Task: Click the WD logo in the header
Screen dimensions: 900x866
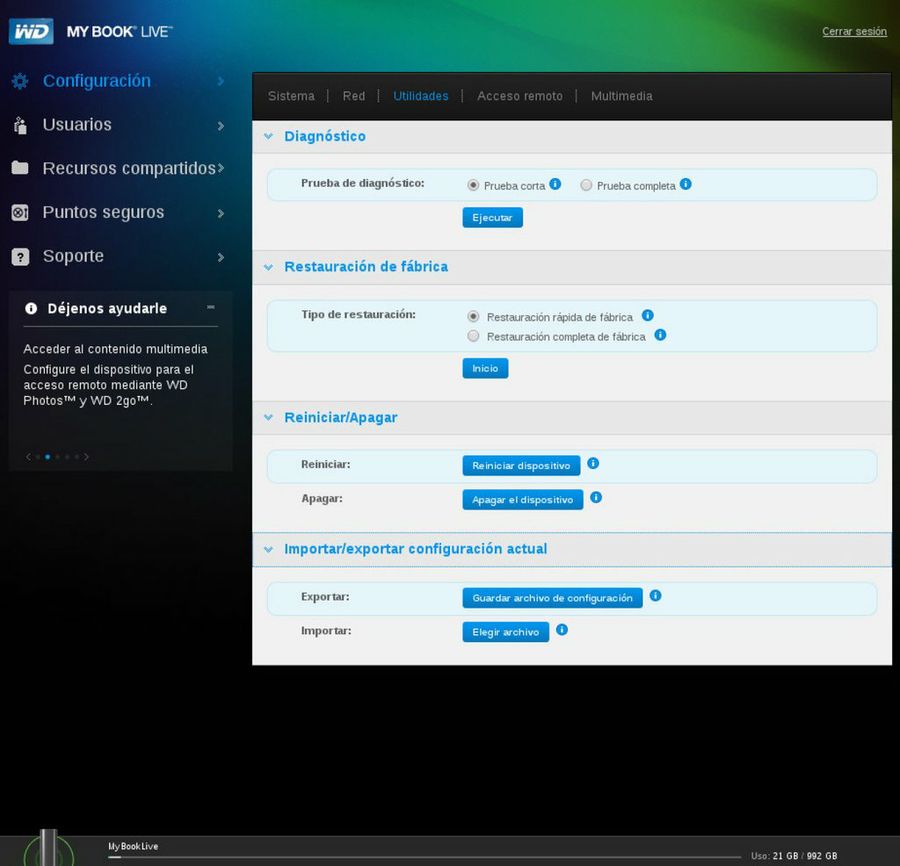Action: (31, 31)
